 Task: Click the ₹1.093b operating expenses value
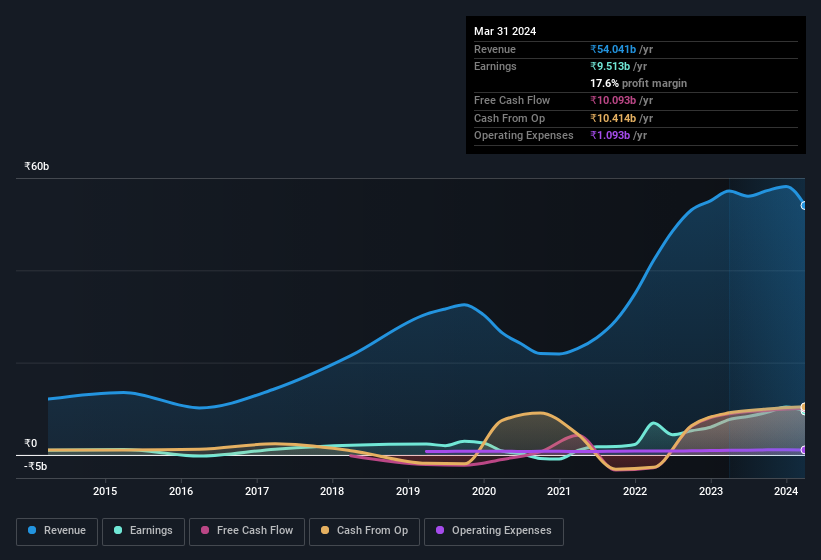(x=610, y=135)
